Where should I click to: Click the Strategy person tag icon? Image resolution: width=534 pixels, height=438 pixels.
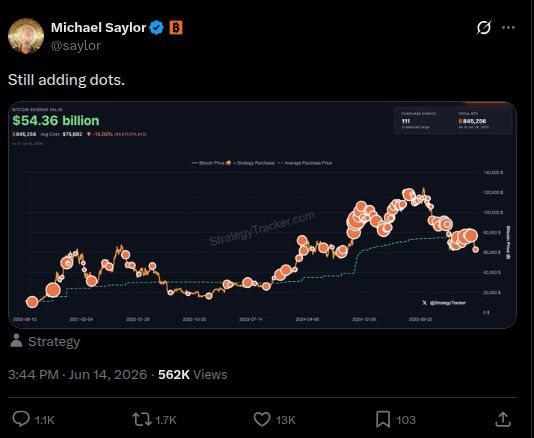pos(16,341)
